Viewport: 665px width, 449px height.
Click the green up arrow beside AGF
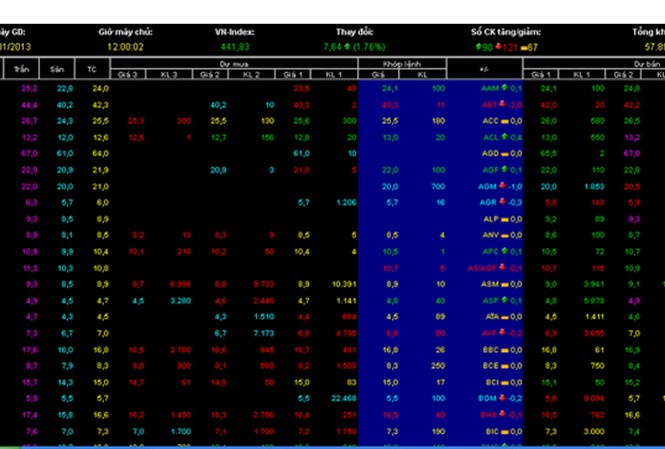504,170
